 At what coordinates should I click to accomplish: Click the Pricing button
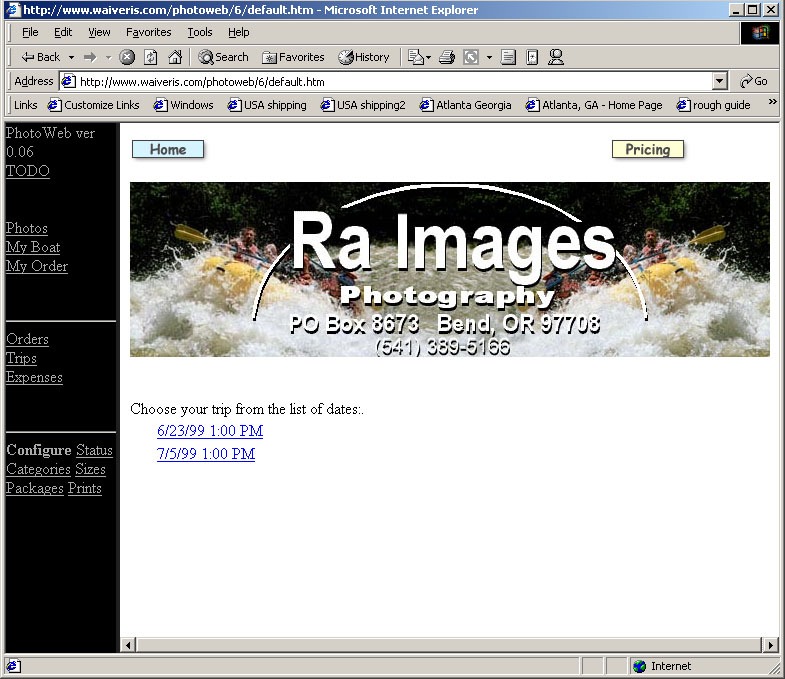pos(647,149)
